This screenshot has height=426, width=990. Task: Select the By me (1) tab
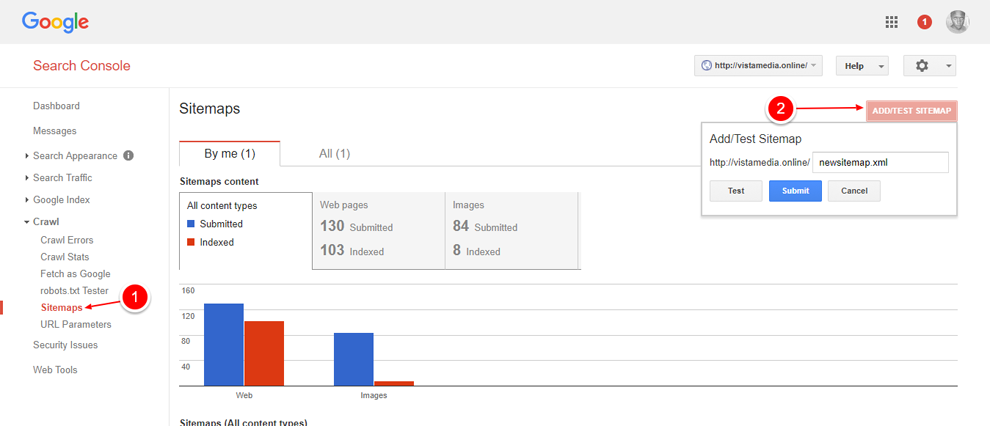pos(229,154)
